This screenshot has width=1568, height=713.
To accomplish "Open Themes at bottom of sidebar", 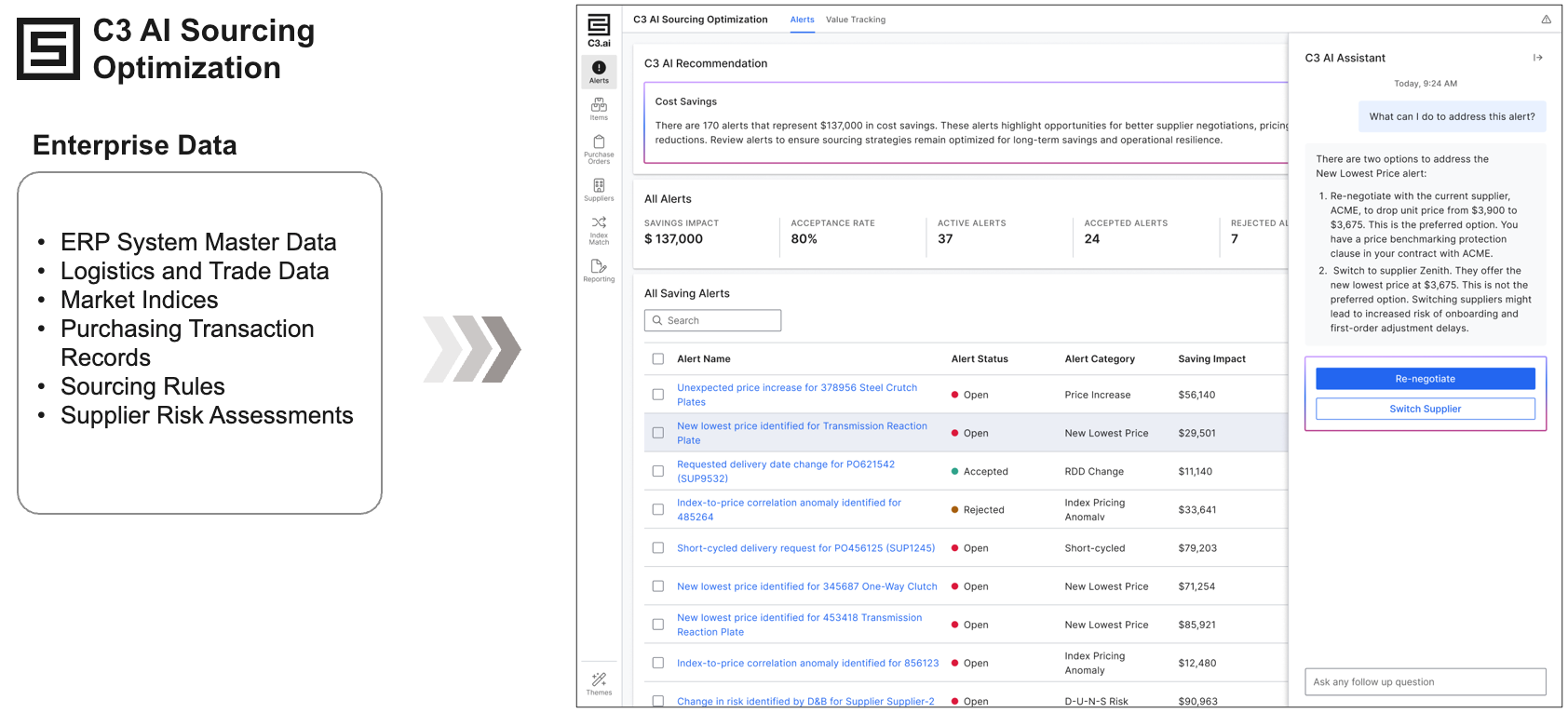I will (x=599, y=683).
